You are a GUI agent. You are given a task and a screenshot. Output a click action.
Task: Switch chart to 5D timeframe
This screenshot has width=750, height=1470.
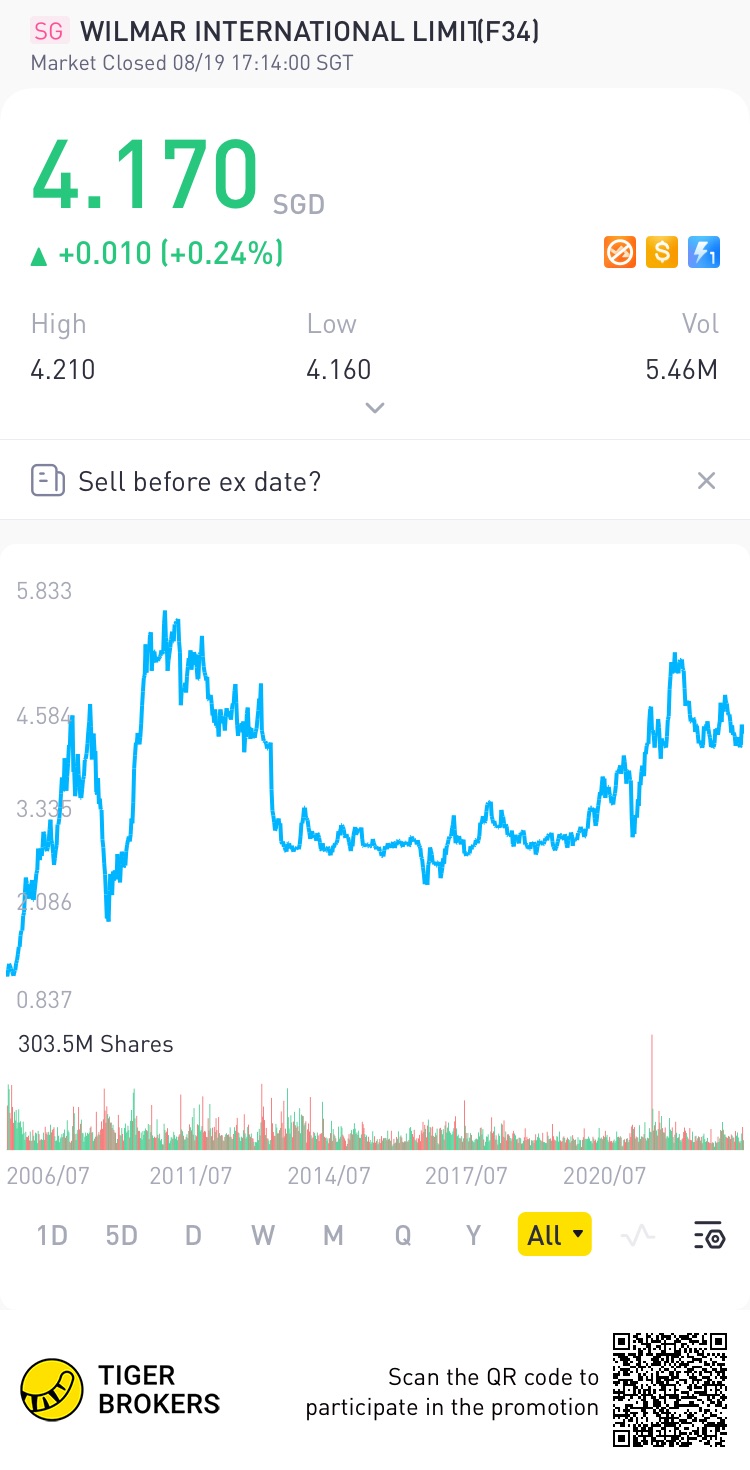pyautogui.click(x=121, y=1235)
